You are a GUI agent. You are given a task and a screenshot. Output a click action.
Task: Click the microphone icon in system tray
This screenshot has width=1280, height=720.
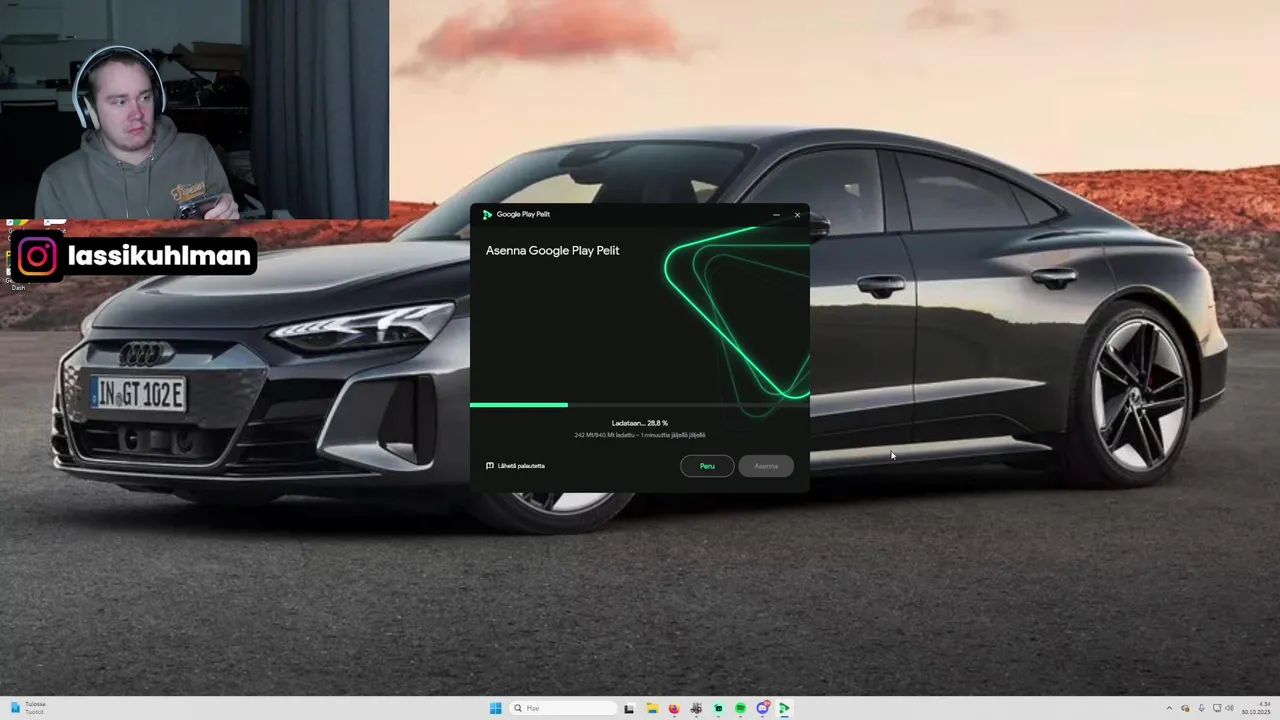(1201, 708)
